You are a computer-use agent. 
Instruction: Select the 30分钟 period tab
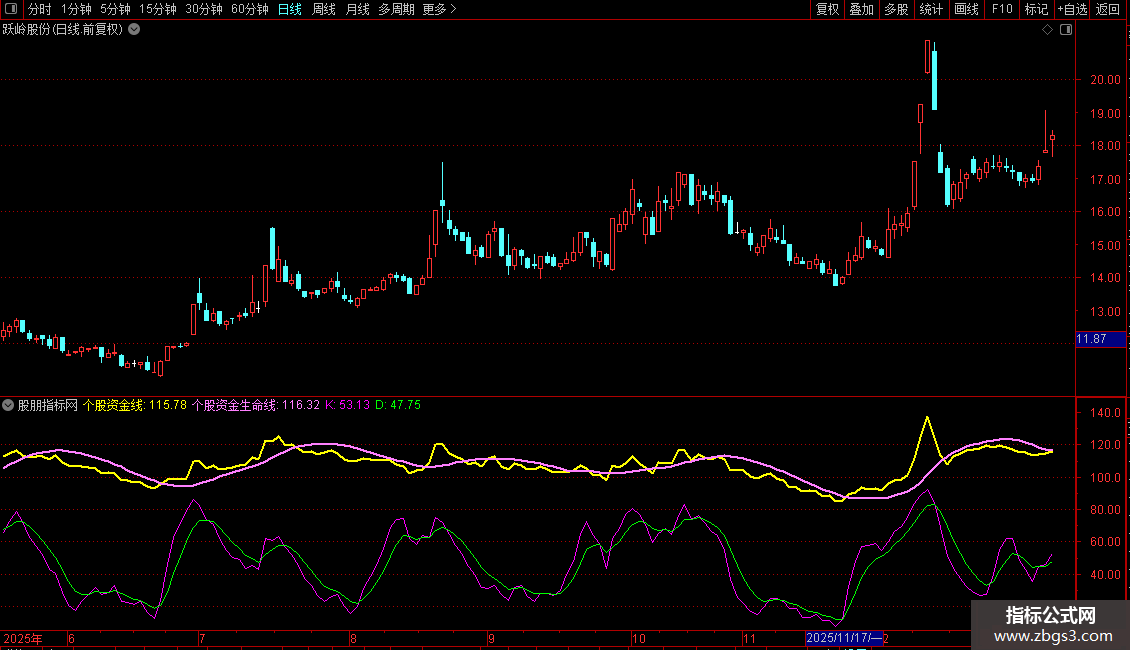pyautogui.click(x=204, y=9)
